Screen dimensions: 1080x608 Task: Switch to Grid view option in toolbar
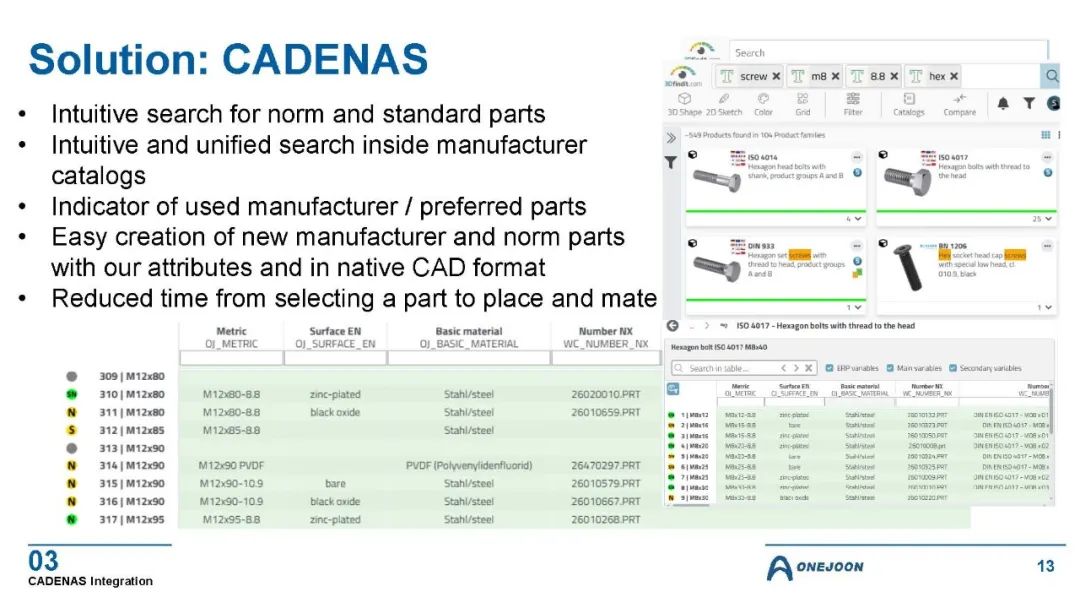802,104
